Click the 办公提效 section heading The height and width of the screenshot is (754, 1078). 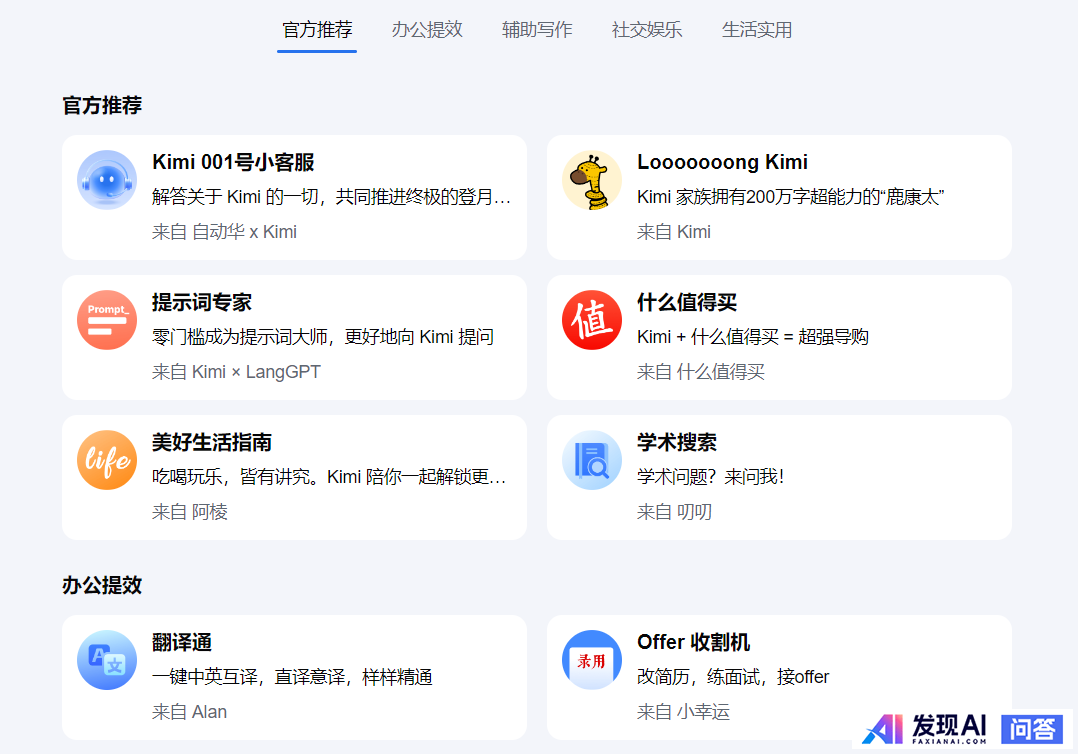102,585
